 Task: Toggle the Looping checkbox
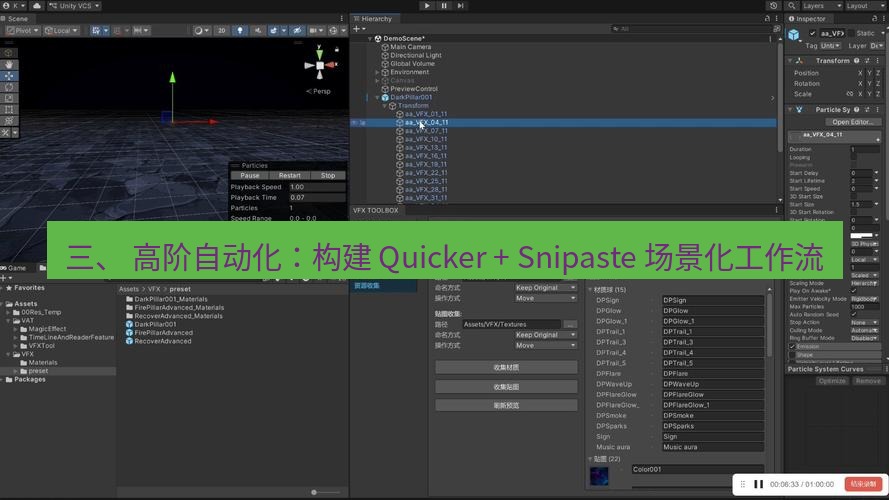pos(854,158)
